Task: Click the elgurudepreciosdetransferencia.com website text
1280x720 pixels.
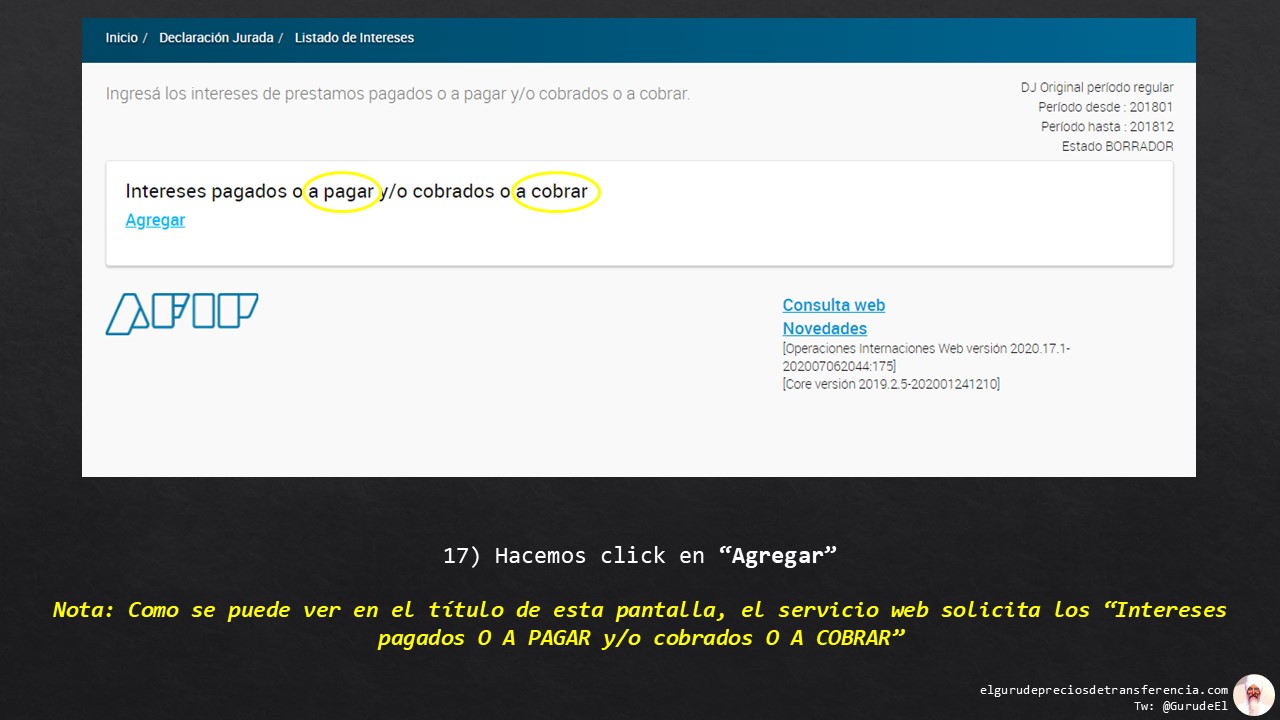Action: coord(1104,689)
